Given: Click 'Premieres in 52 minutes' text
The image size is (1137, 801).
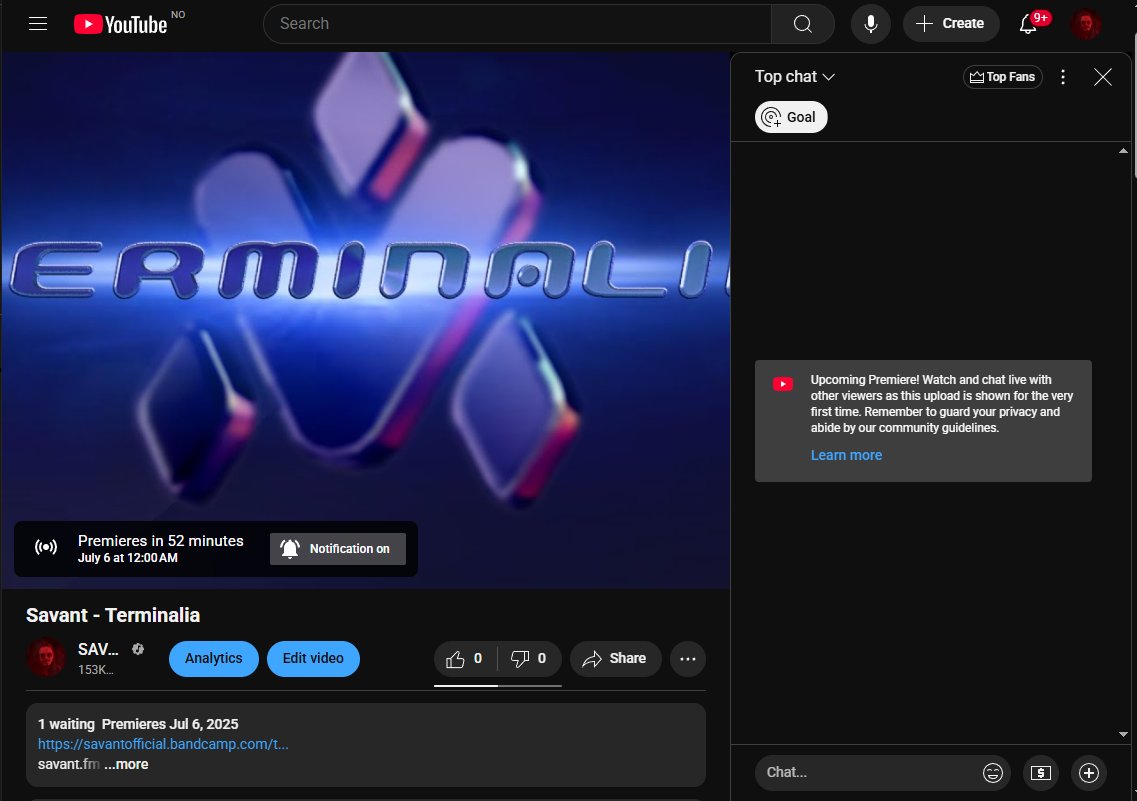Looking at the screenshot, I should point(160,541).
